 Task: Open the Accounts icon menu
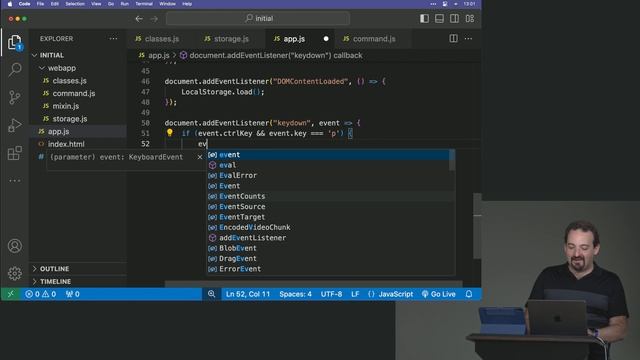click(x=15, y=246)
